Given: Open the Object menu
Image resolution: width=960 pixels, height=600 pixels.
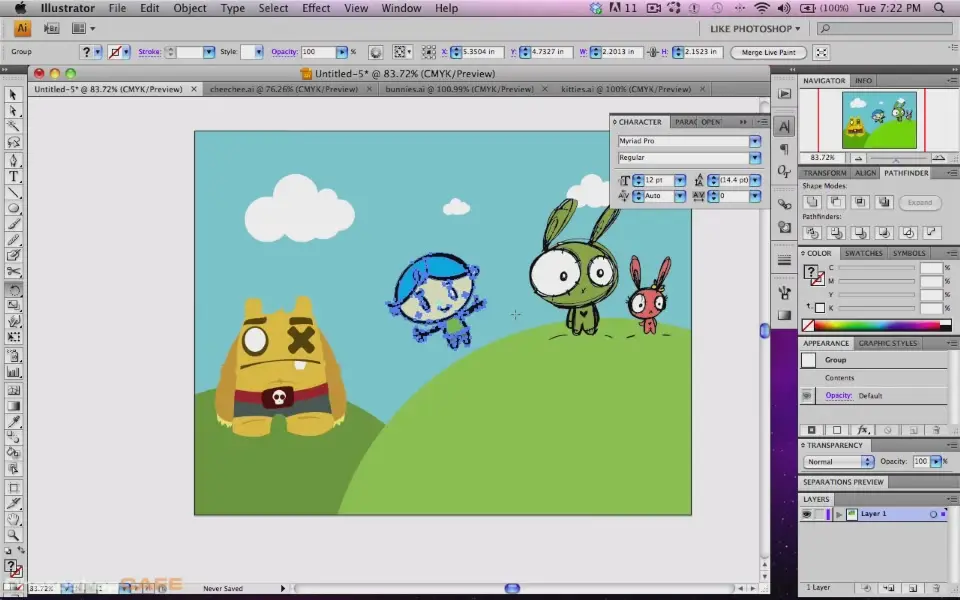Looking at the screenshot, I should coord(190,8).
